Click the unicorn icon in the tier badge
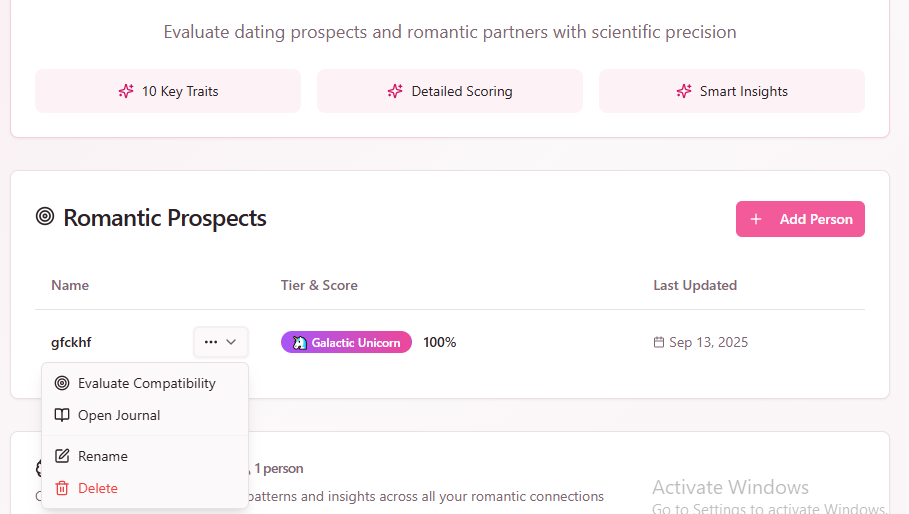The width and height of the screenshot is (909, 514). [300, 342]
